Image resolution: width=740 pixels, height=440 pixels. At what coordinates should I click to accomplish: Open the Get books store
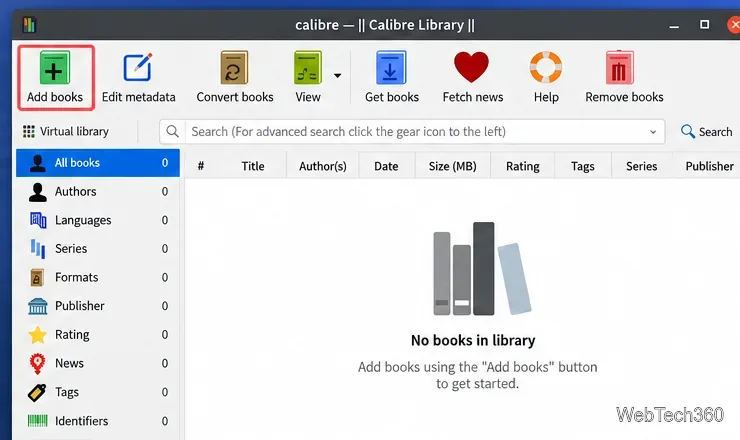point(391,78)
